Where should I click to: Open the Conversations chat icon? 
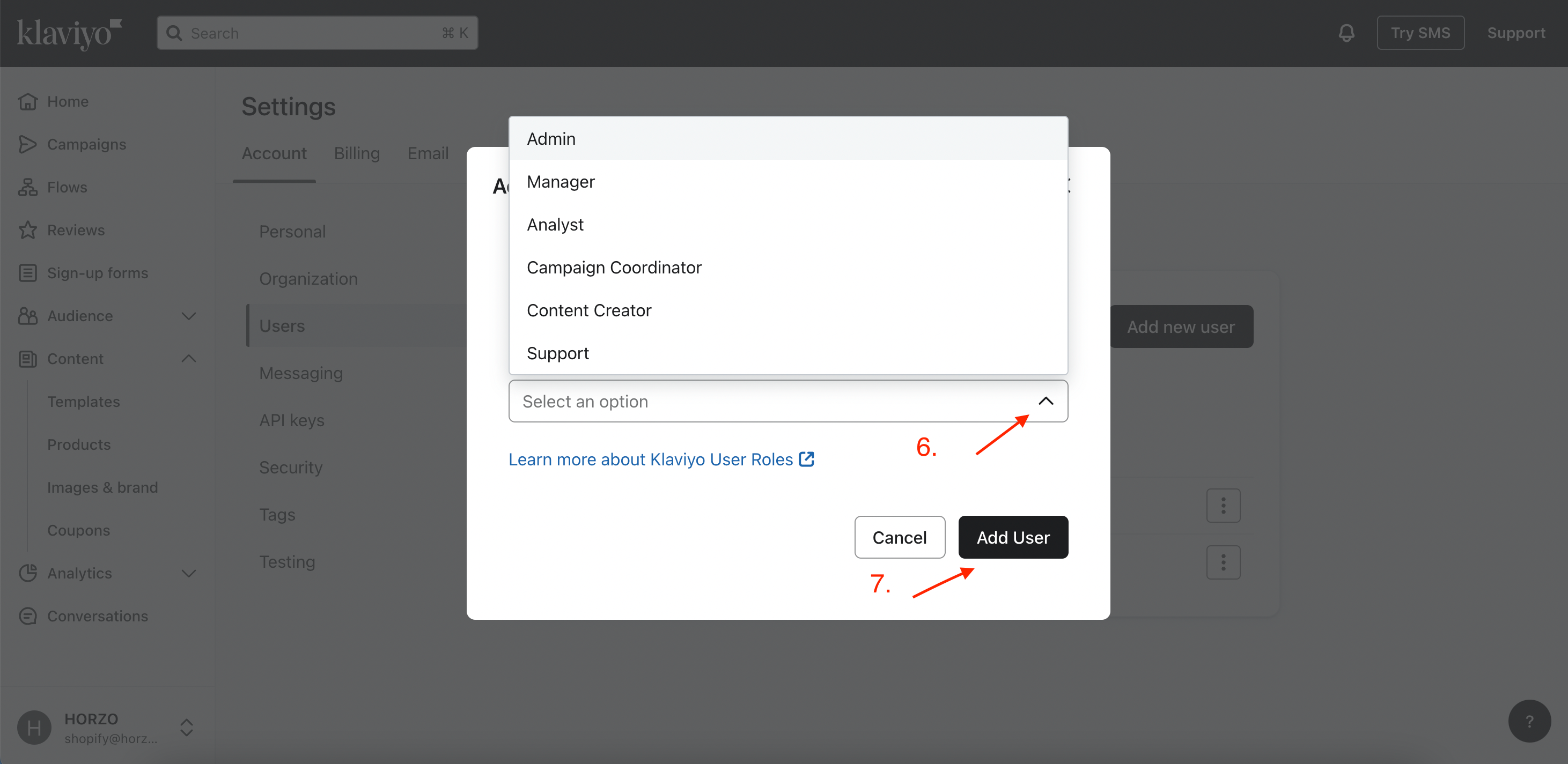tap(27, 616)
